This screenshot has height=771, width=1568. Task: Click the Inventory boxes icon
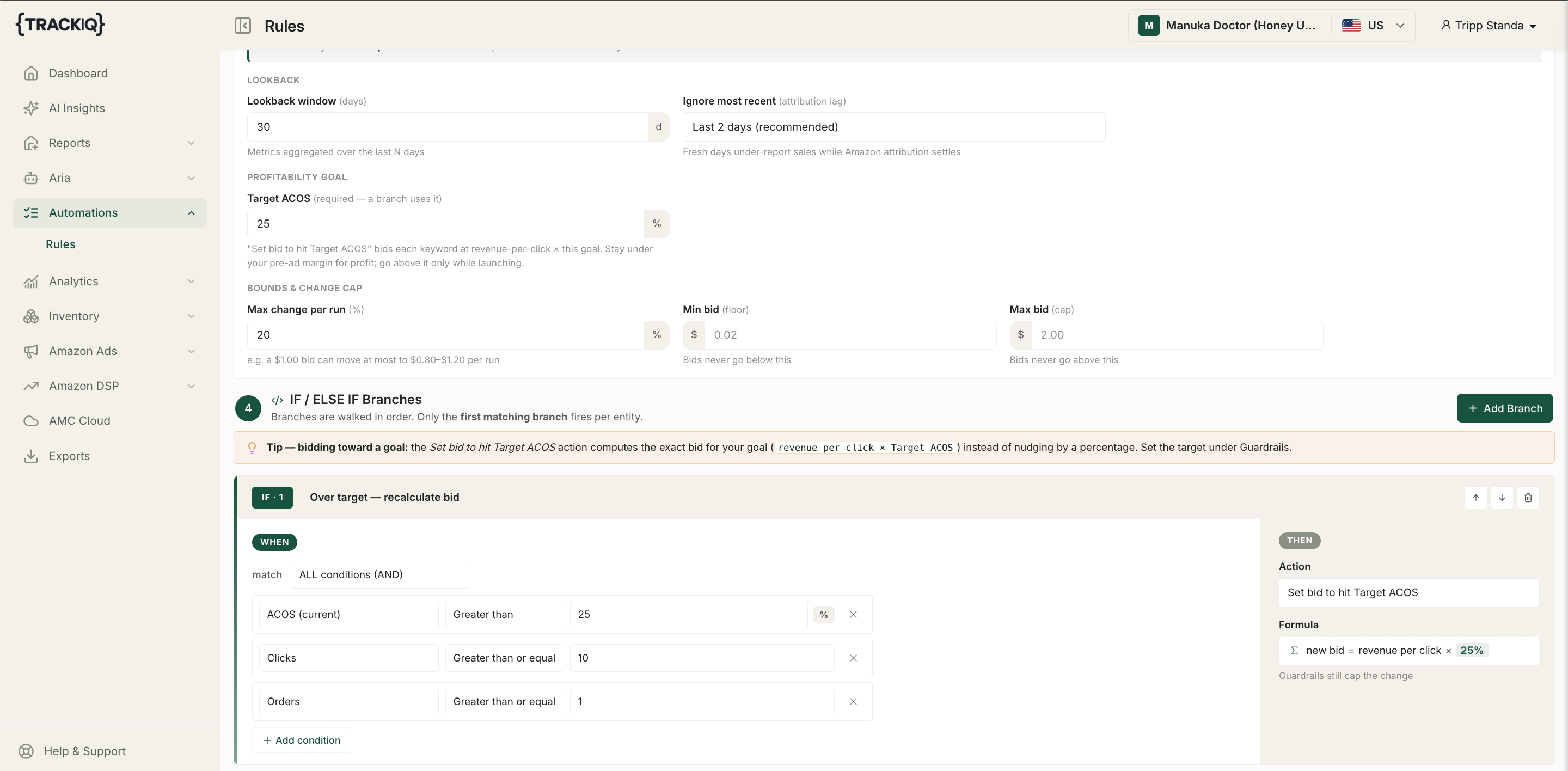point(31,316)
